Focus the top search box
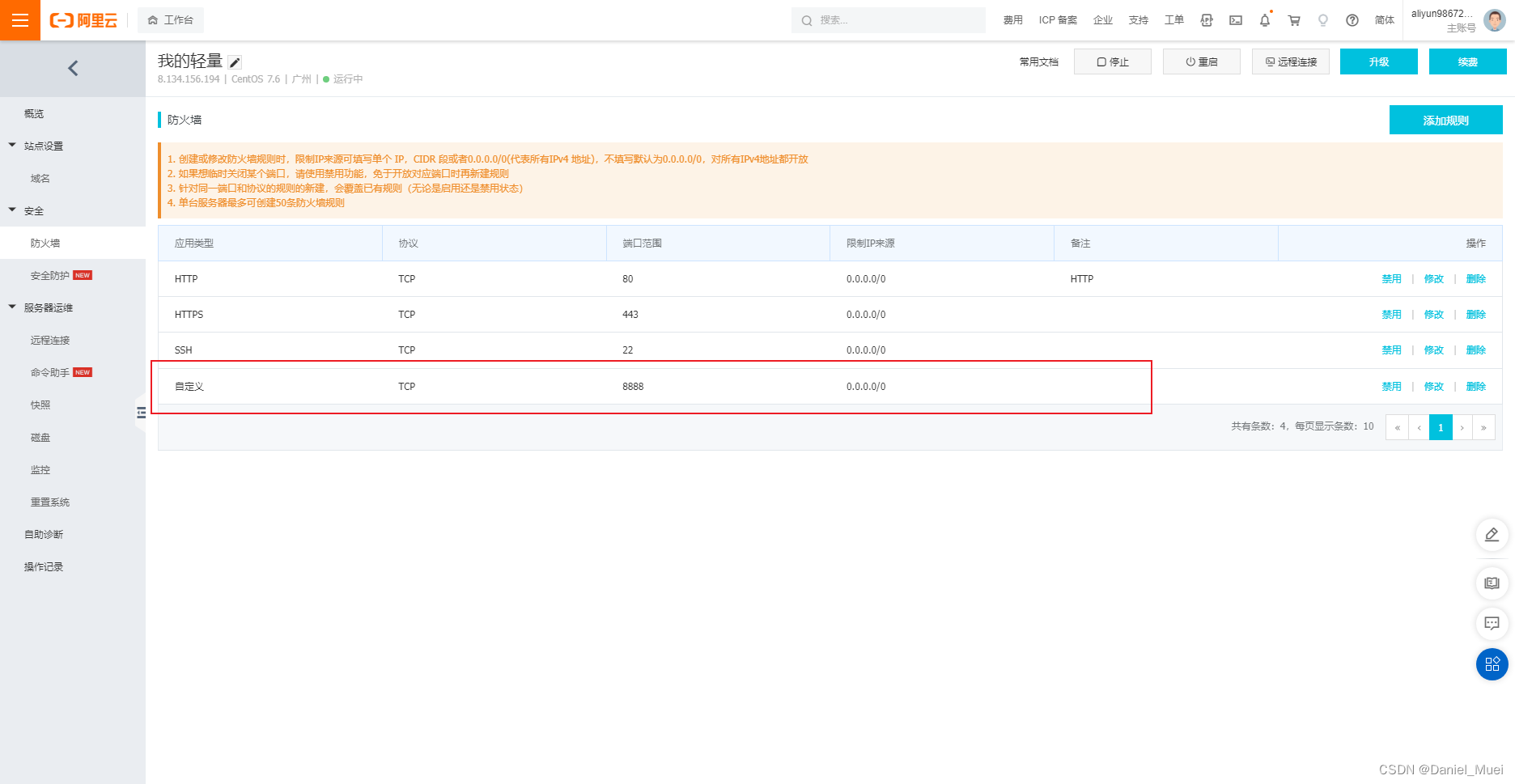Screen dimensions: 1515x784 888,20
